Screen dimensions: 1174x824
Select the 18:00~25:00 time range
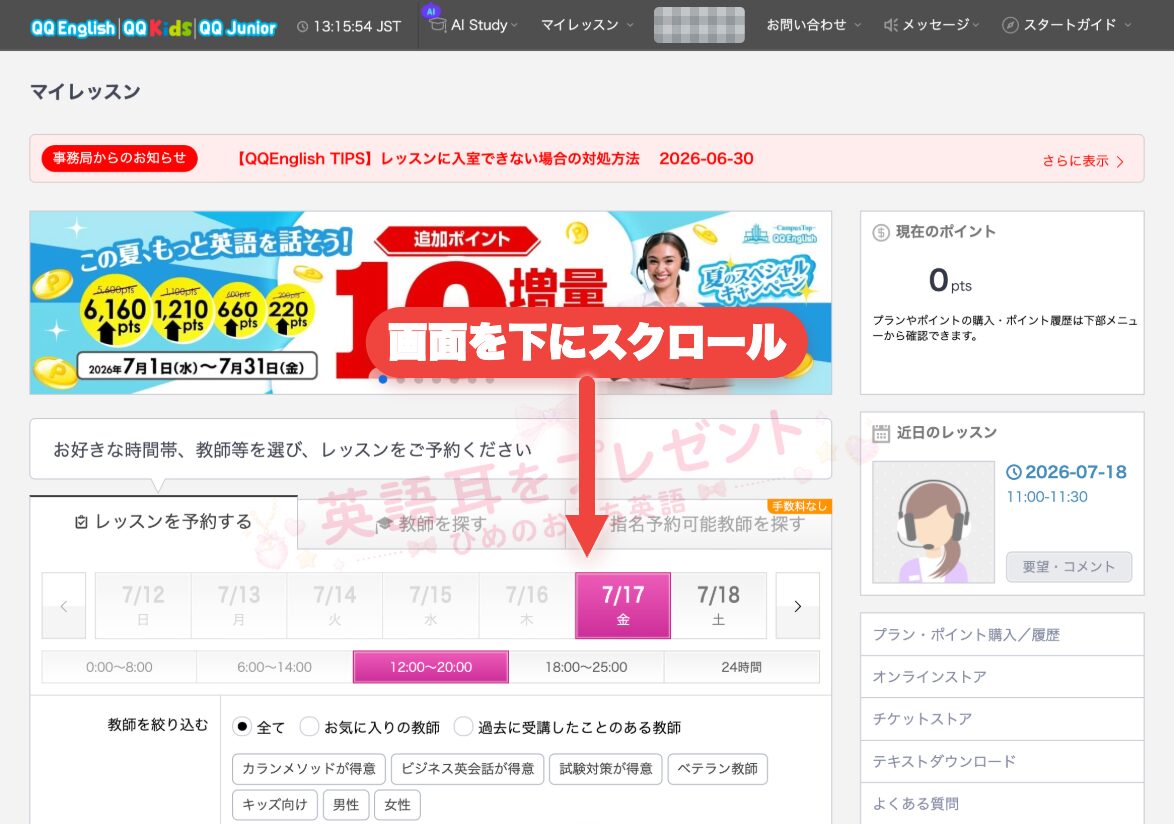point(586,667)
